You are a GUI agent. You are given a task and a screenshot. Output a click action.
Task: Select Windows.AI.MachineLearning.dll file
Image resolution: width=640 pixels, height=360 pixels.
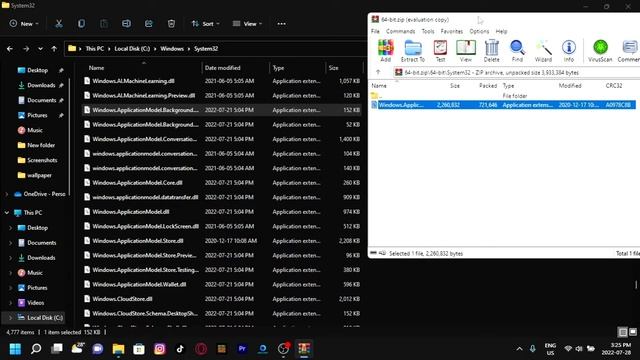coord(222,81)
